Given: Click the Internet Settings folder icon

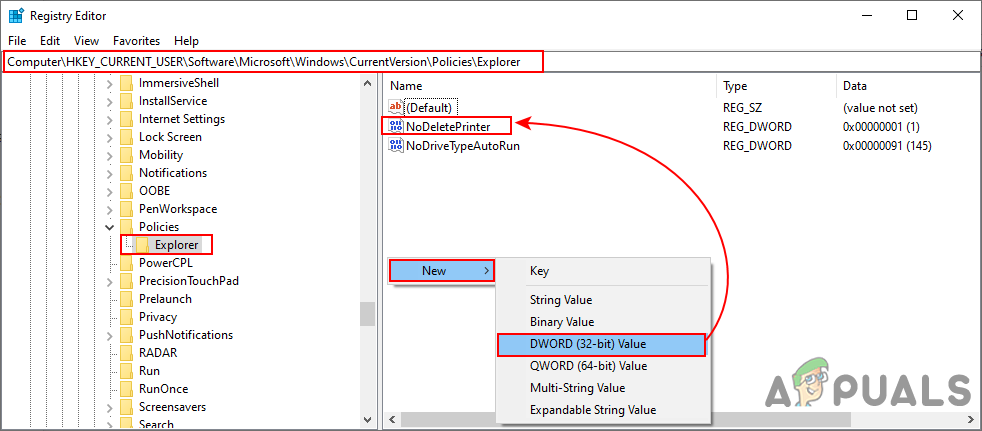Looking at the screenshot, I should (127, 119).
